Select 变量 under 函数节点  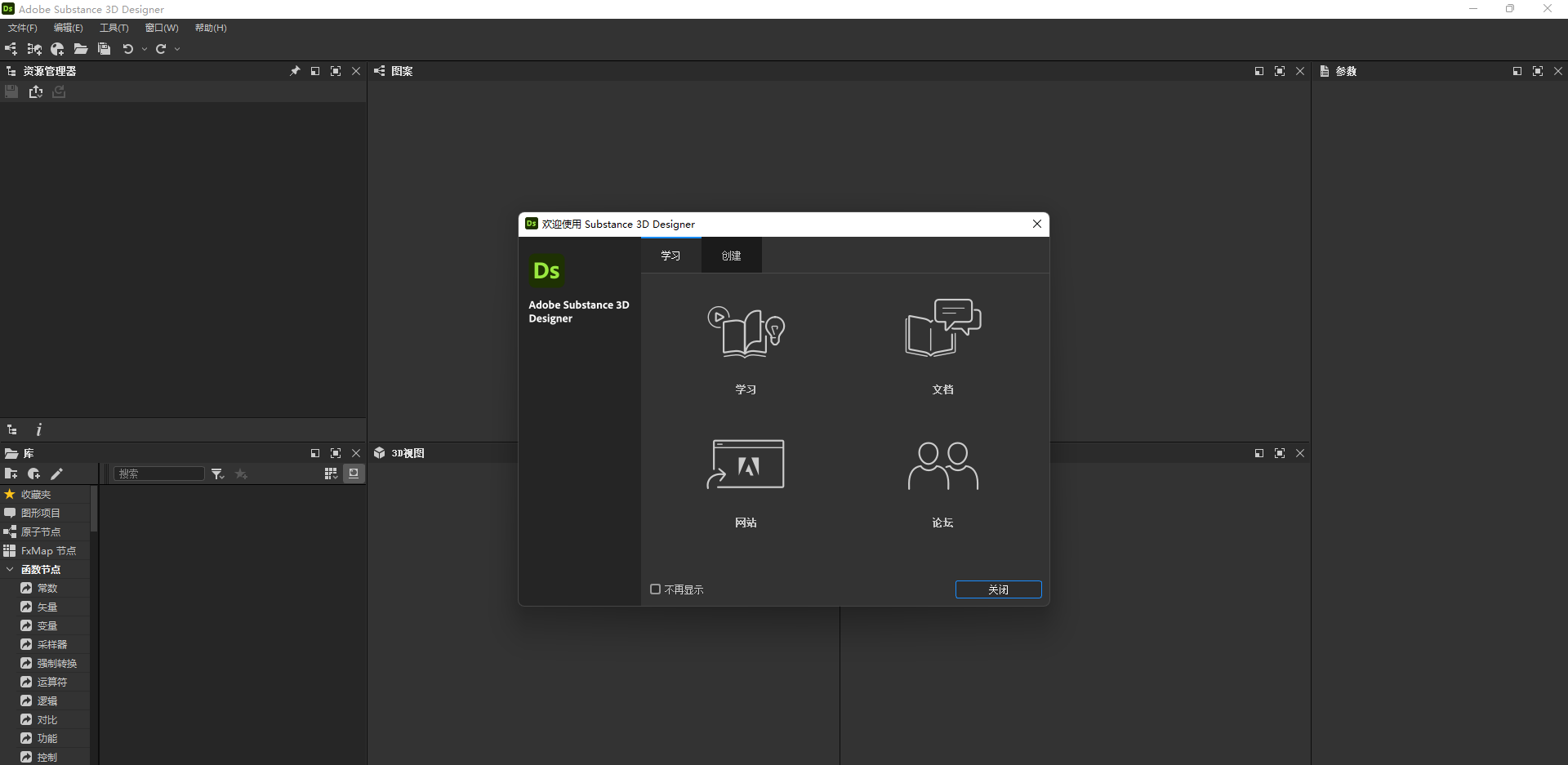coord(47,625)
